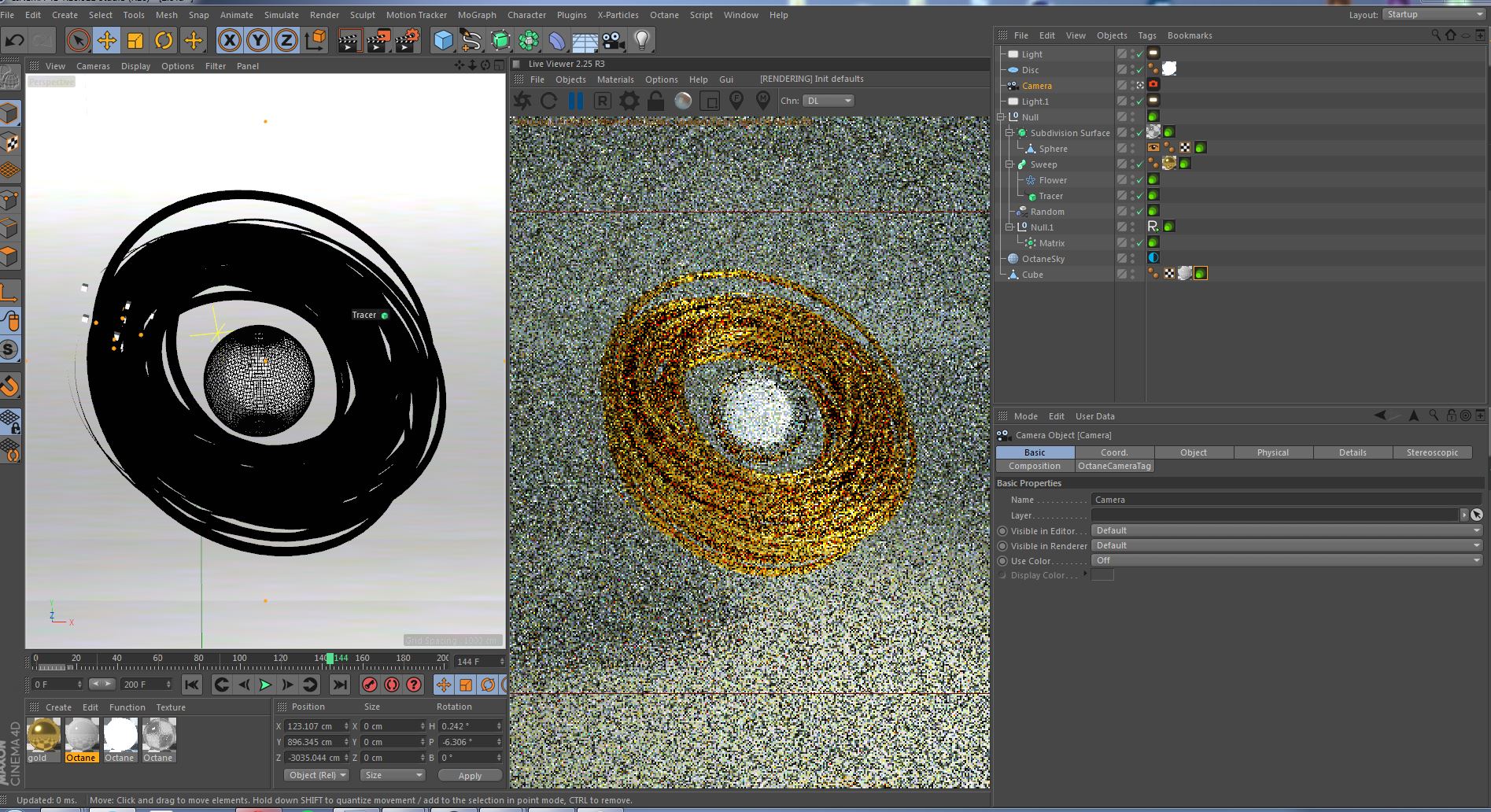Click the light bulb Light object icon
1491x812 pixels.
(x=642, y=40)
